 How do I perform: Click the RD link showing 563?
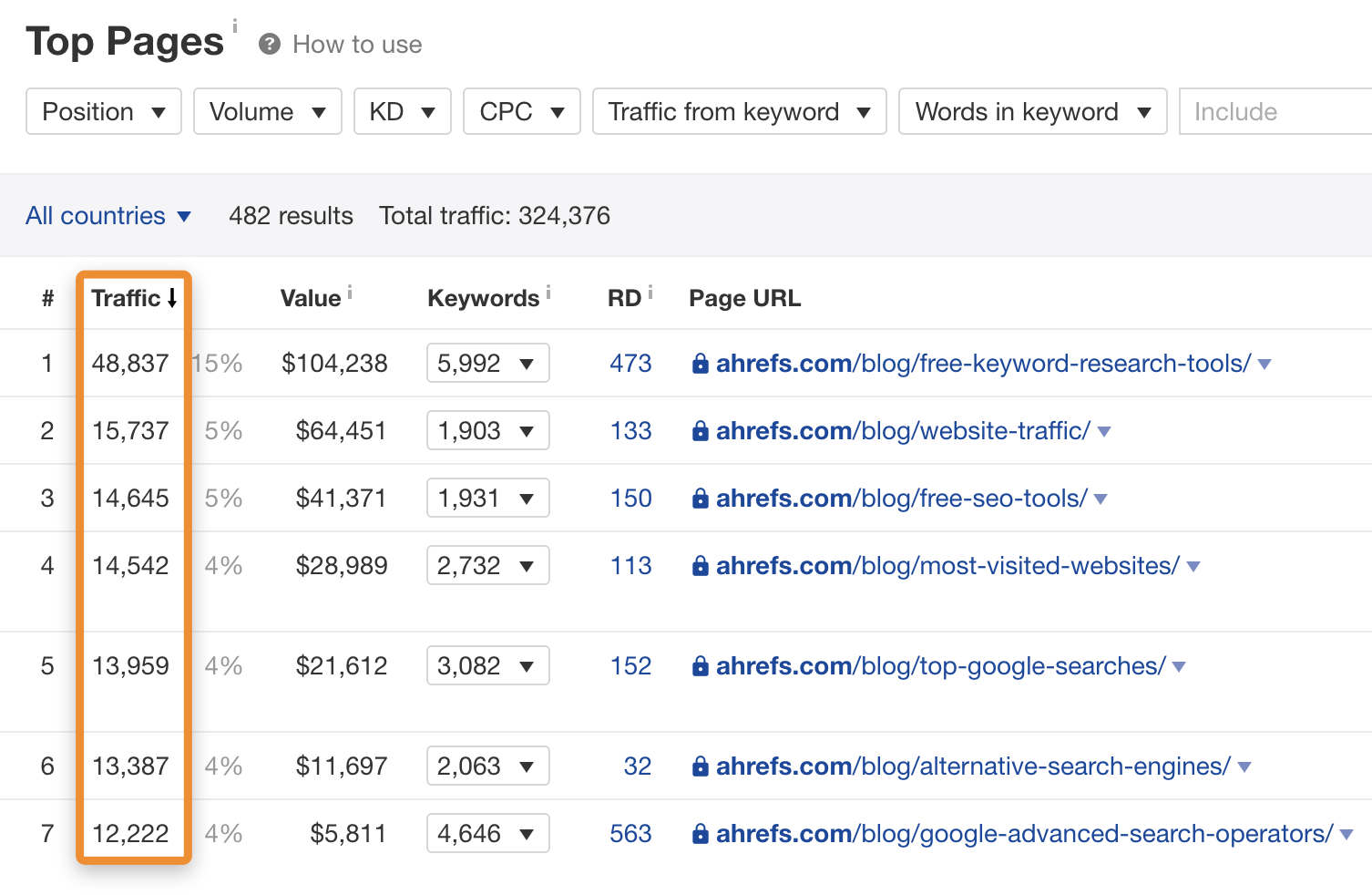coord(630,833)
